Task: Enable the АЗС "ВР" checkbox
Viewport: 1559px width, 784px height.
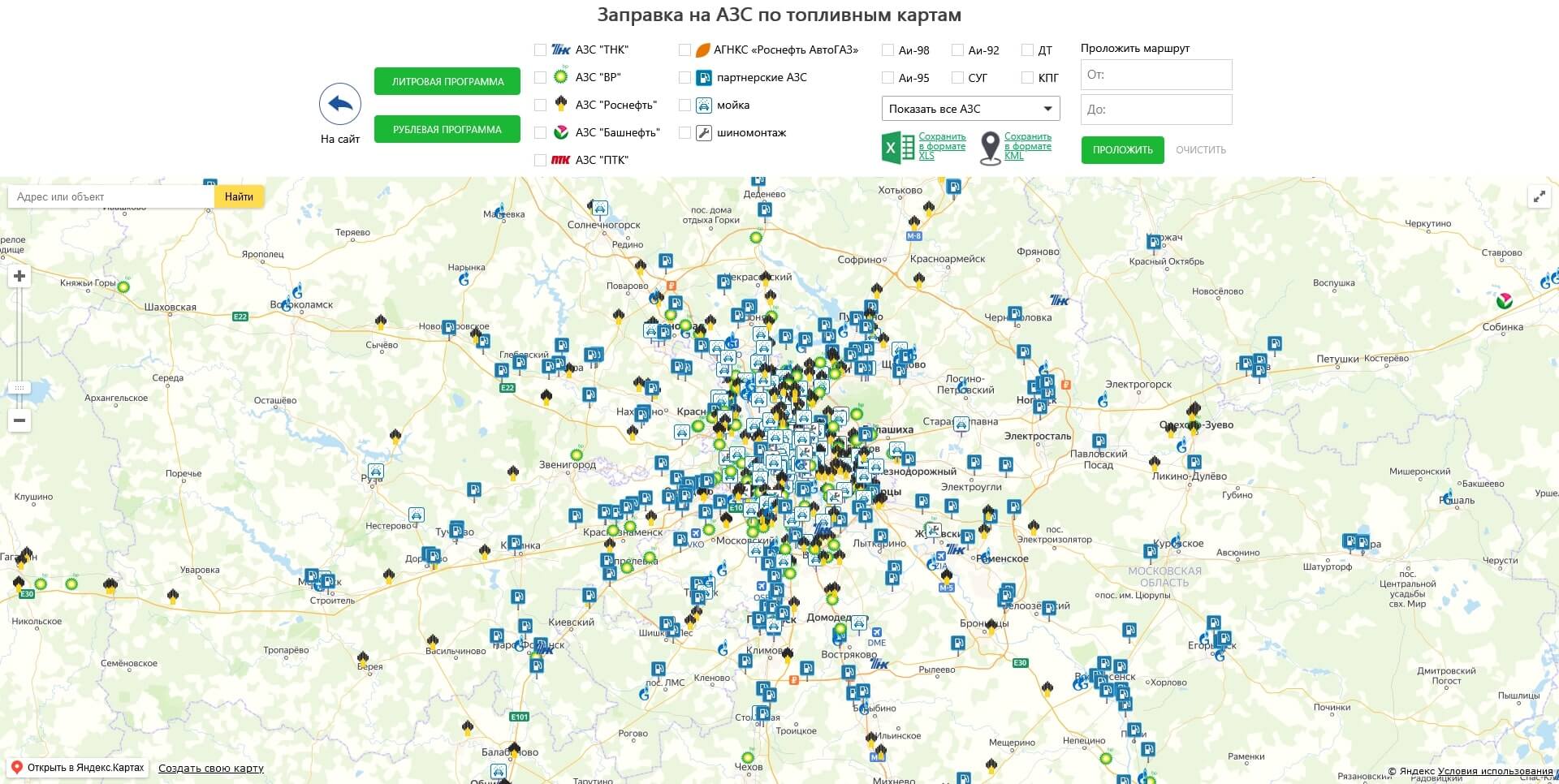Action: click(x=540, y=77)
